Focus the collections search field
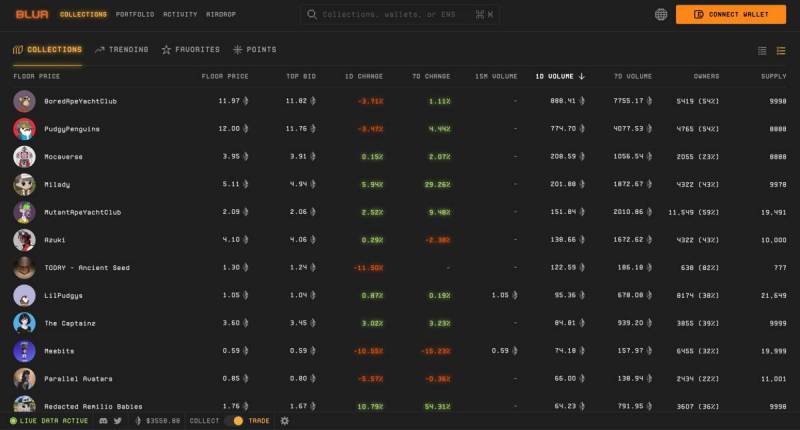This screenshot has width=800, height=430. point(400,15)
